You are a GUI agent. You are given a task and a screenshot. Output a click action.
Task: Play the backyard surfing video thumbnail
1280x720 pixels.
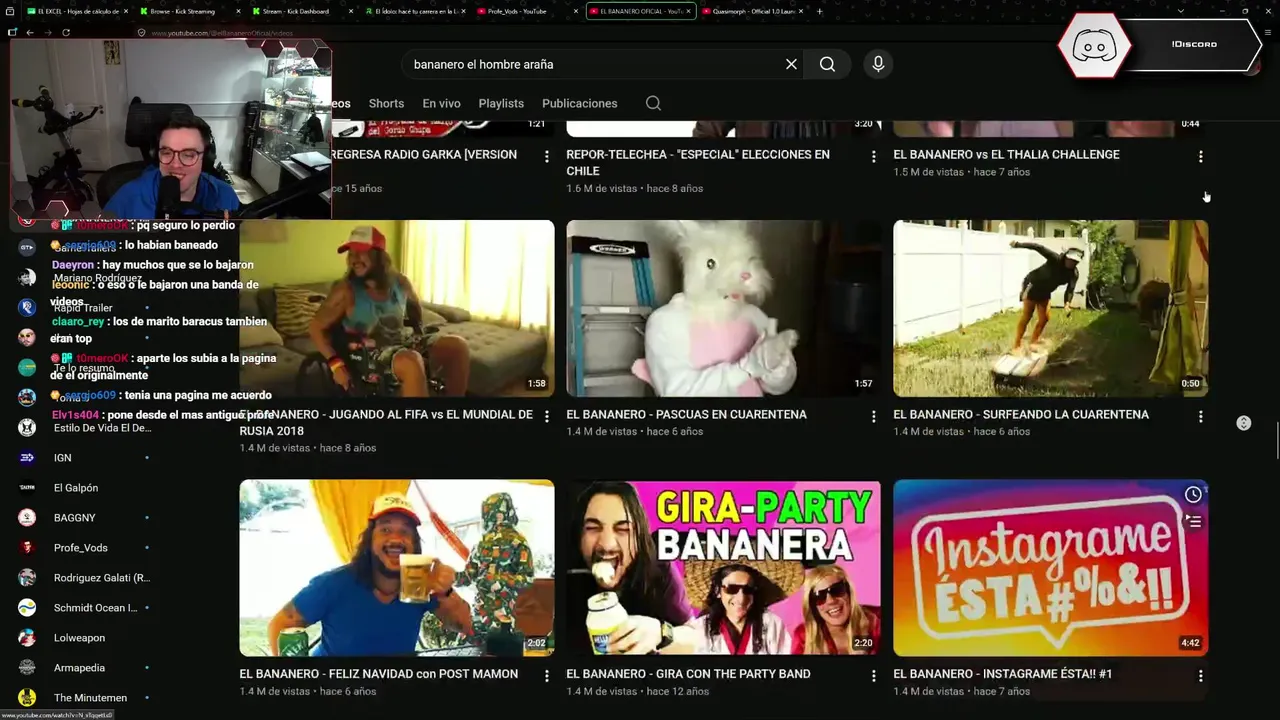(1050, 308)
